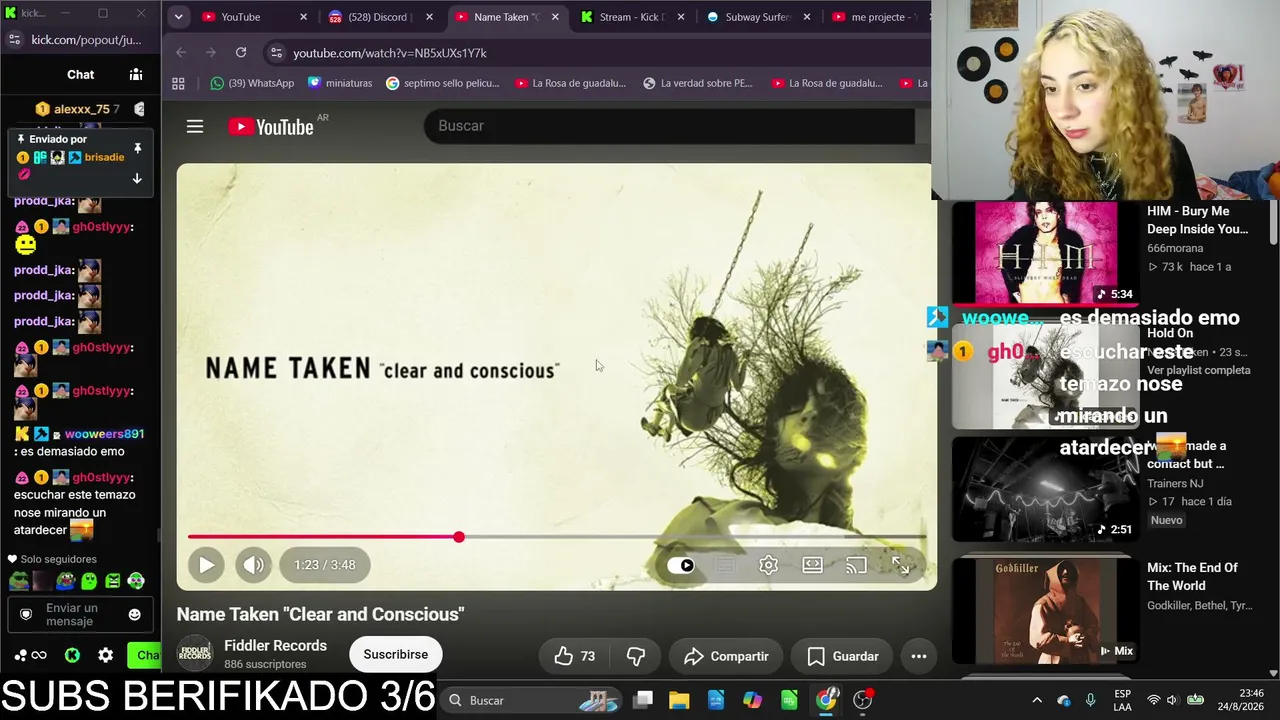Enter fullscreen on the YouTube player

[x=900, y=565]
